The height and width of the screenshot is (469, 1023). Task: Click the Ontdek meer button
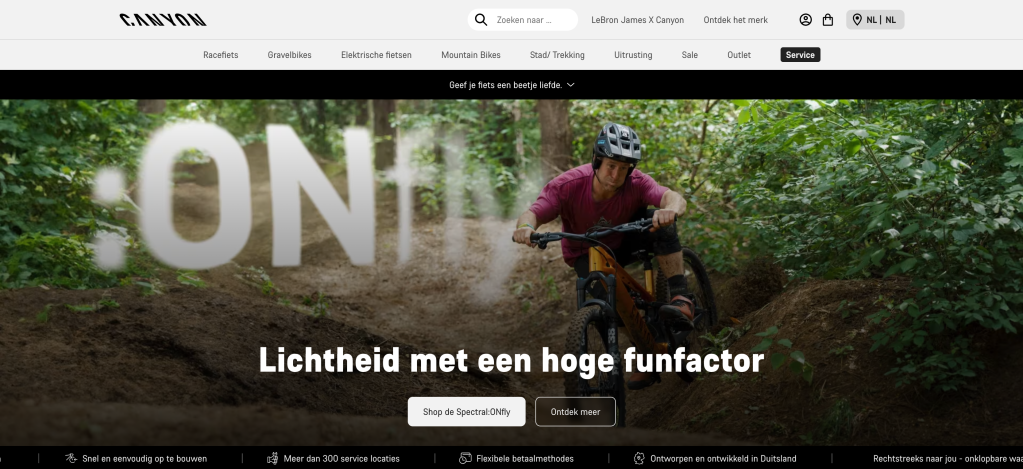click(575, 412)
